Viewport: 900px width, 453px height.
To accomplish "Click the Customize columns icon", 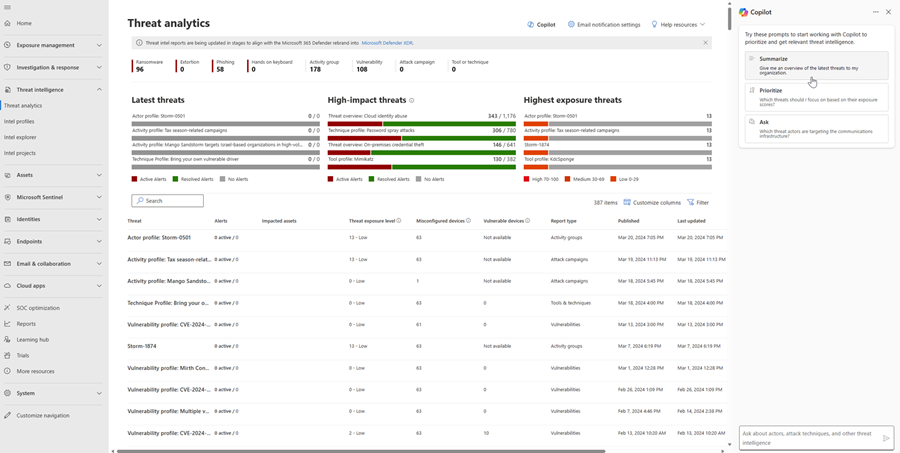I will point(627,202).
